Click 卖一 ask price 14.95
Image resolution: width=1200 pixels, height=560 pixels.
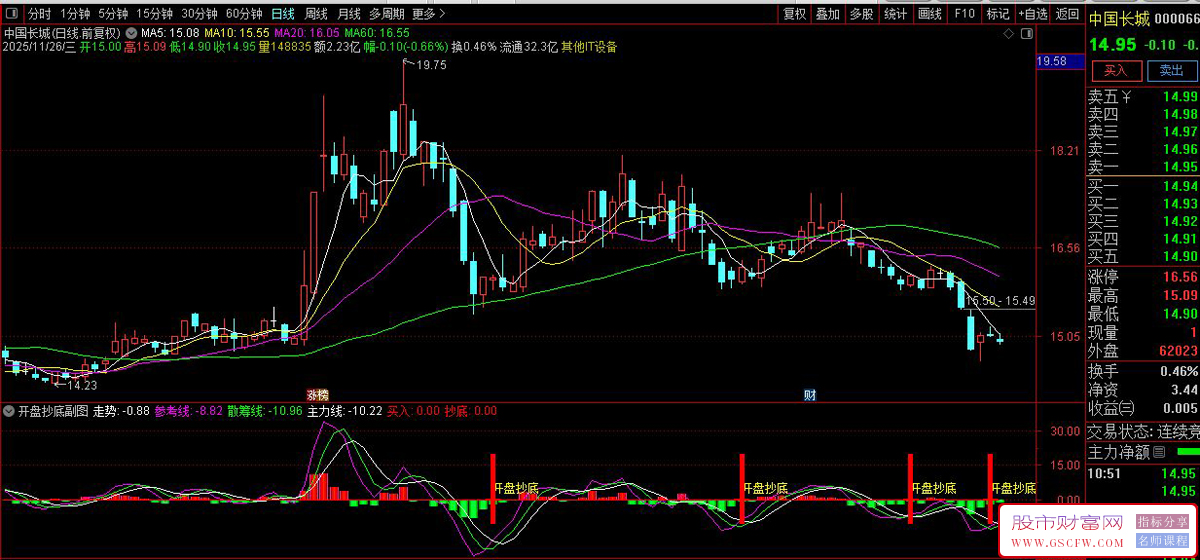tap(1179, 167)
